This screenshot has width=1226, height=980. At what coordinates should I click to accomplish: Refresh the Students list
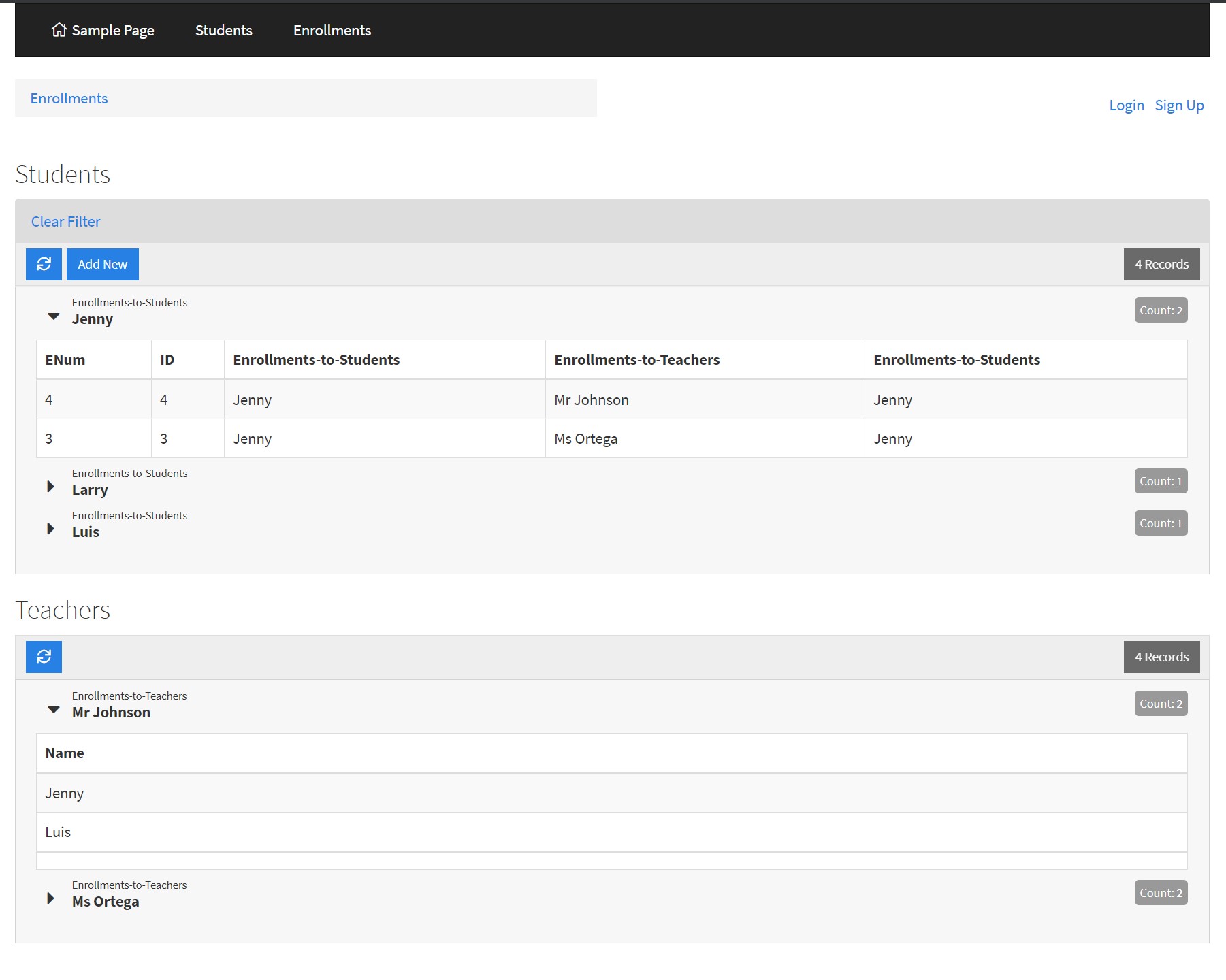click(44, 264)
